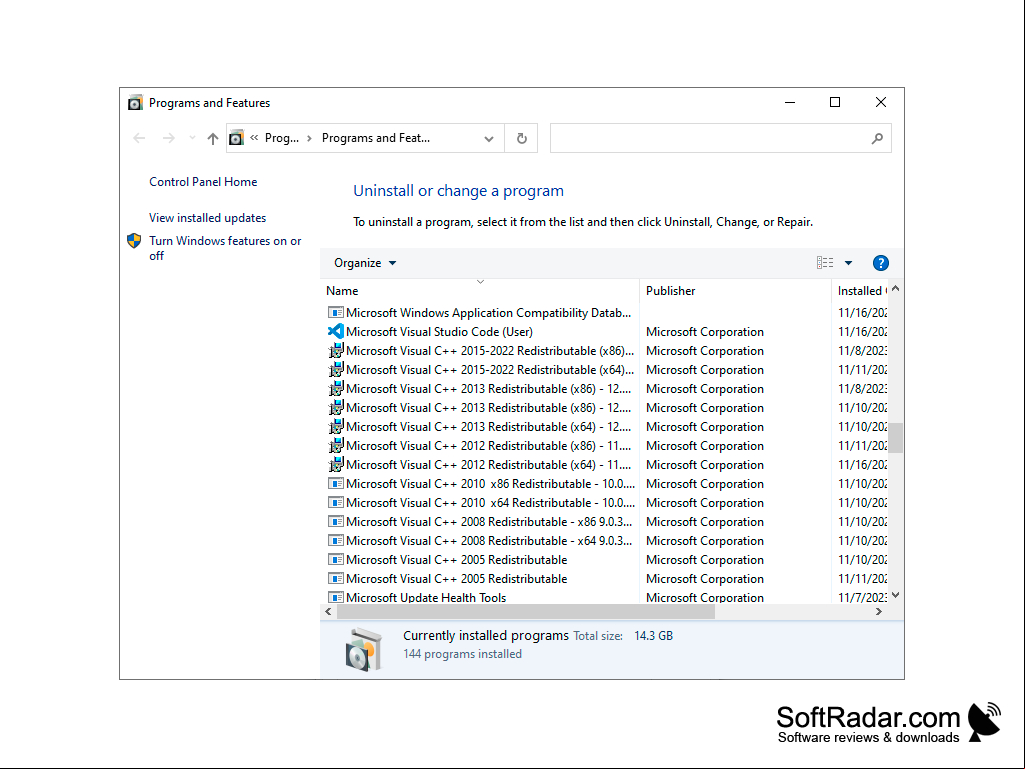The width and height of the screenshot is (1025, 769).
Task: Select Microsoft Visual Studio Code (User)
Action: (x=439, y=332)
